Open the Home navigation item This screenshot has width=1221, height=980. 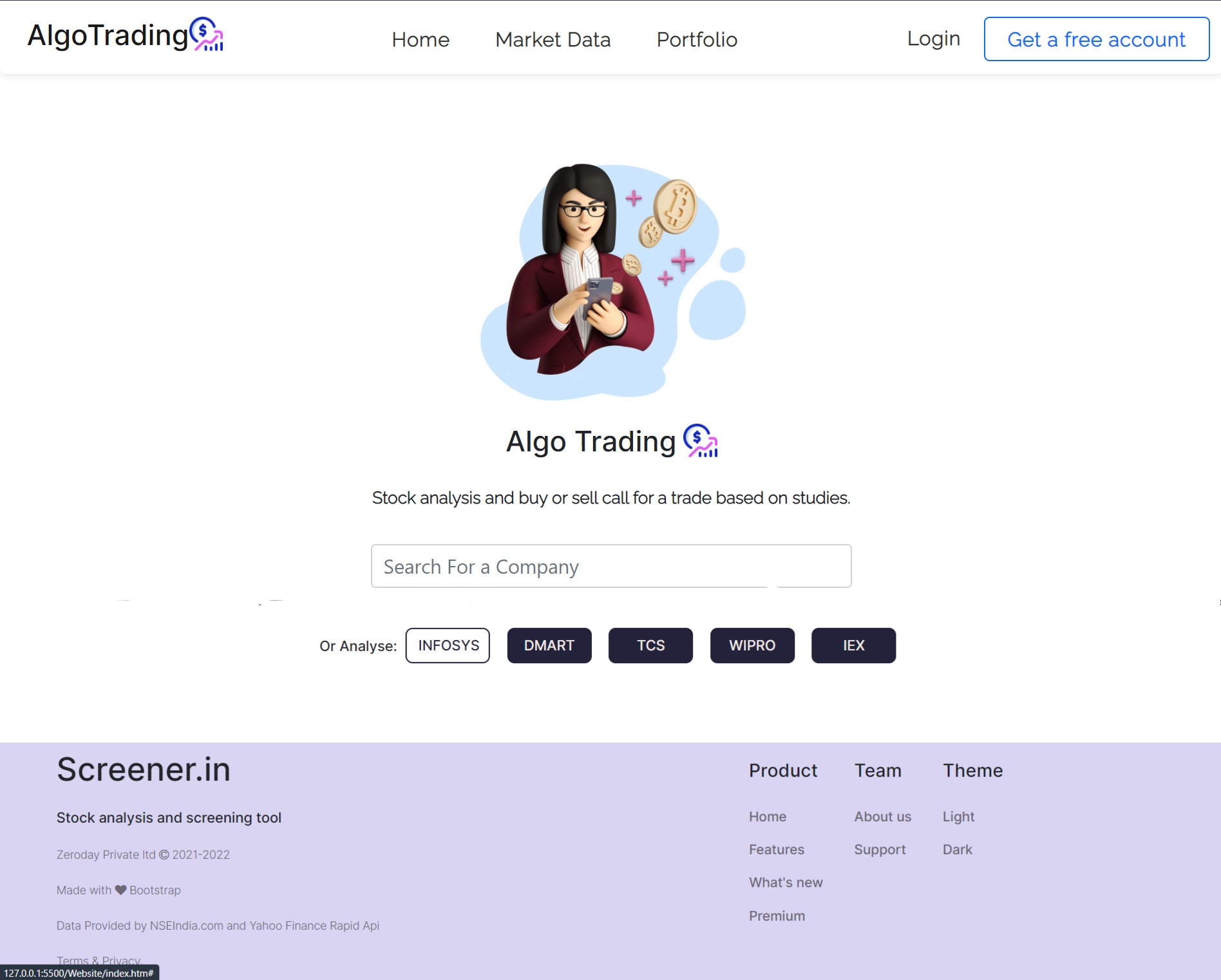point(421,39)
